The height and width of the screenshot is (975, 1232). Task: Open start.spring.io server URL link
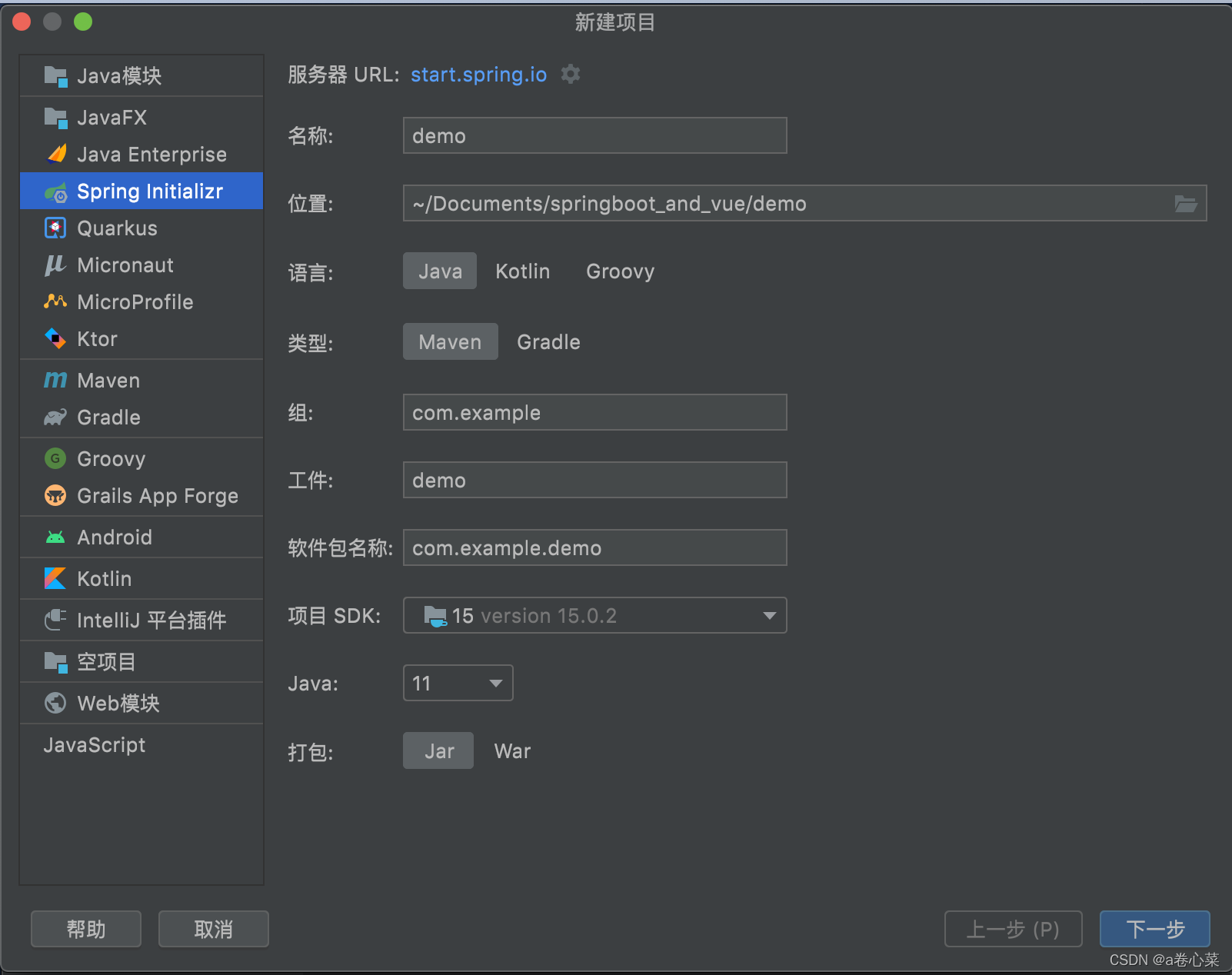point(478,75)
